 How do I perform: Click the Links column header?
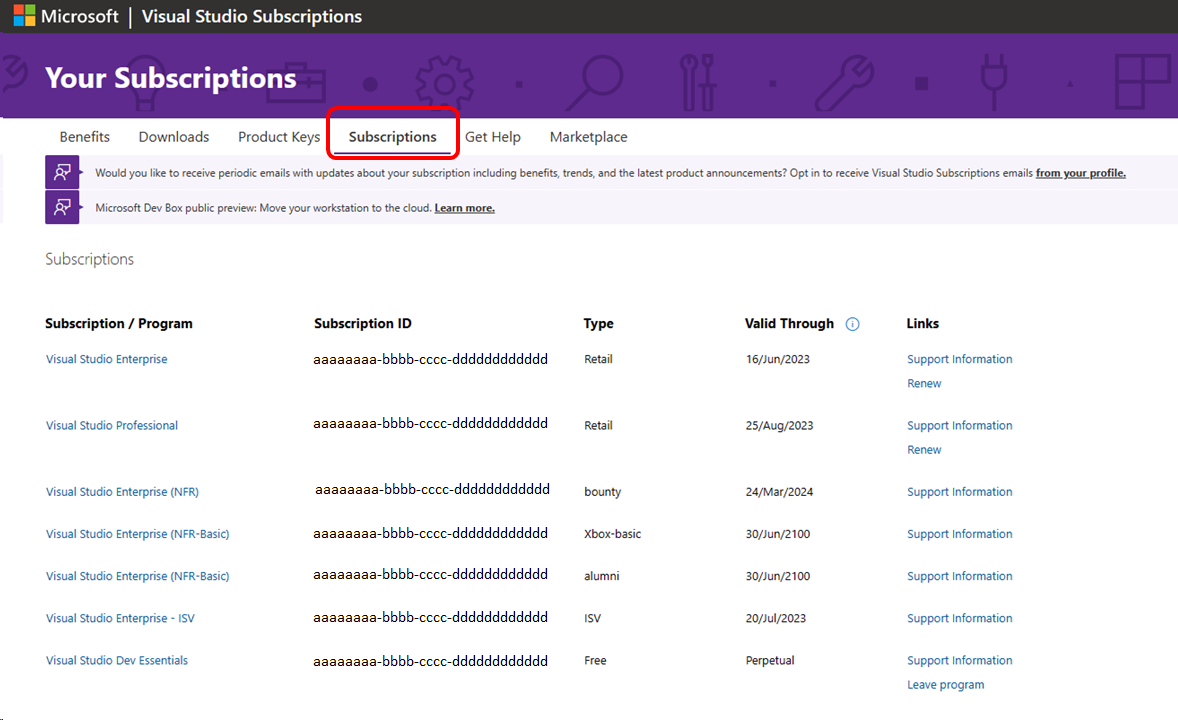923,323
